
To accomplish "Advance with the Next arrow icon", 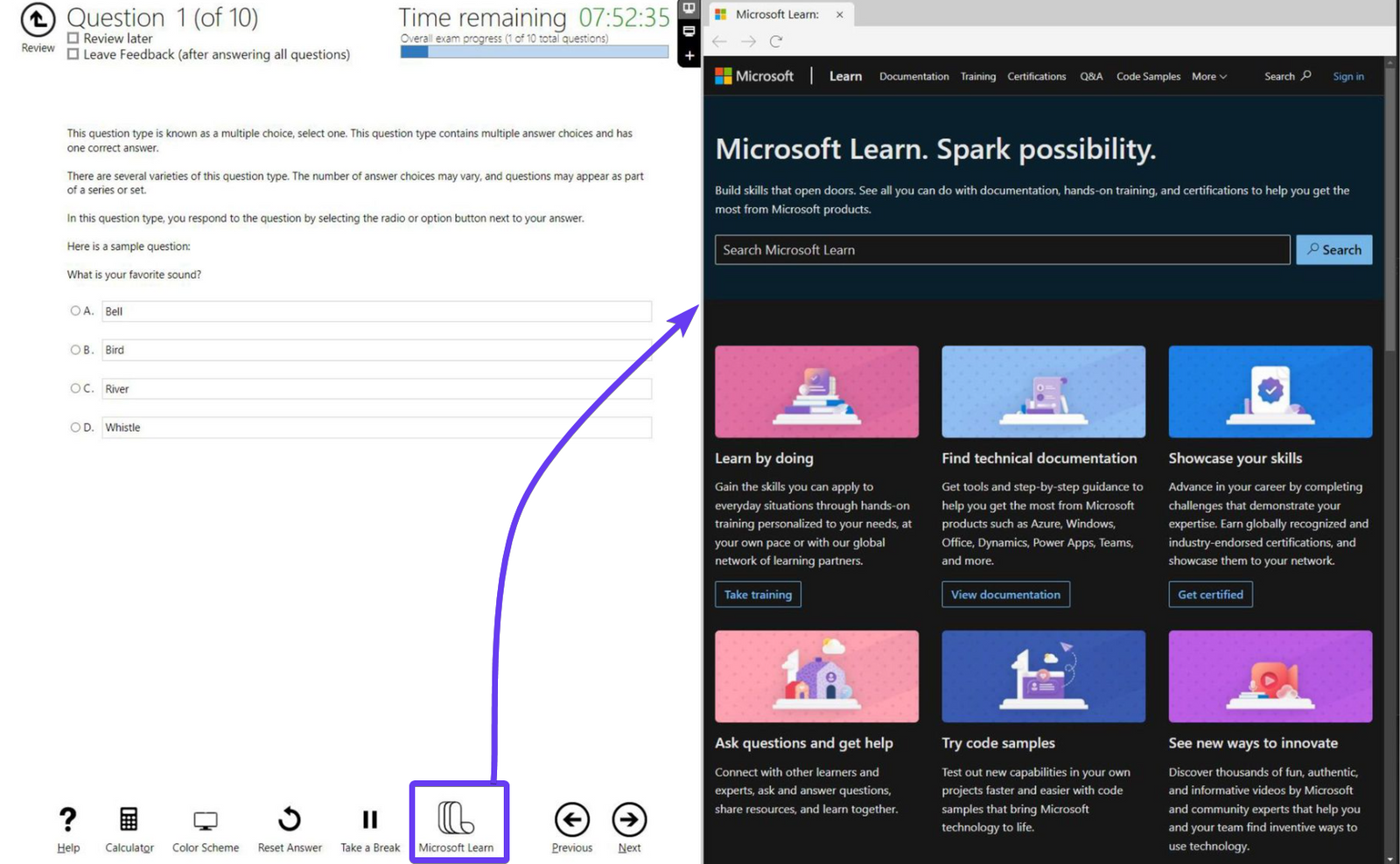I will (x=629, y=820).
